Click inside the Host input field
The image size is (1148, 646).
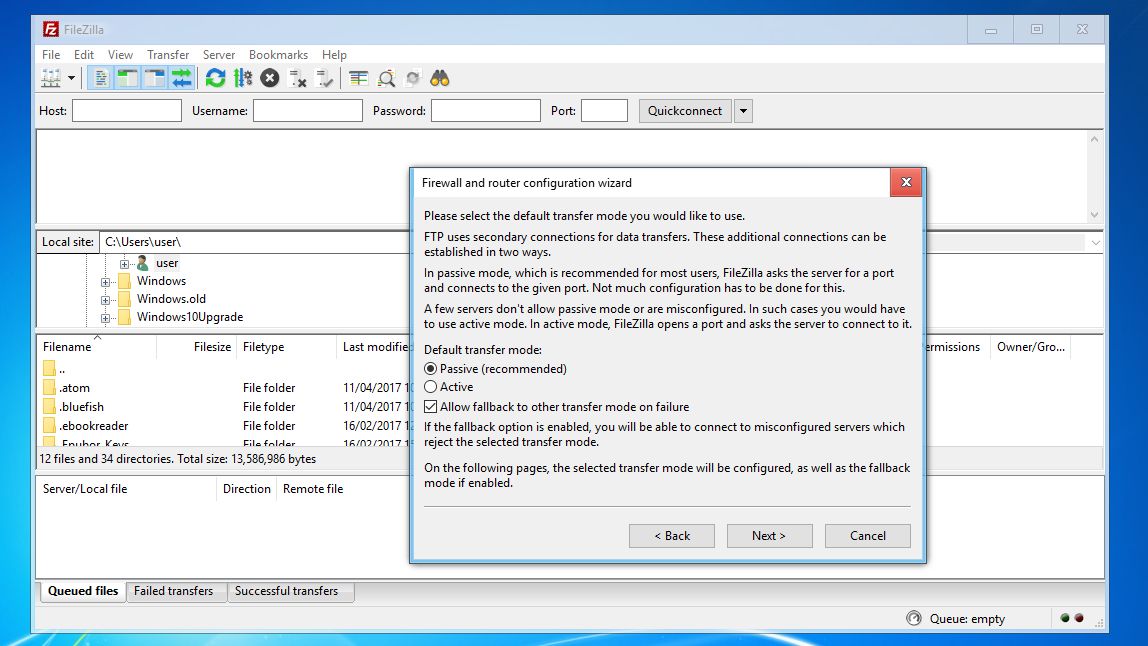pos(126,110)
